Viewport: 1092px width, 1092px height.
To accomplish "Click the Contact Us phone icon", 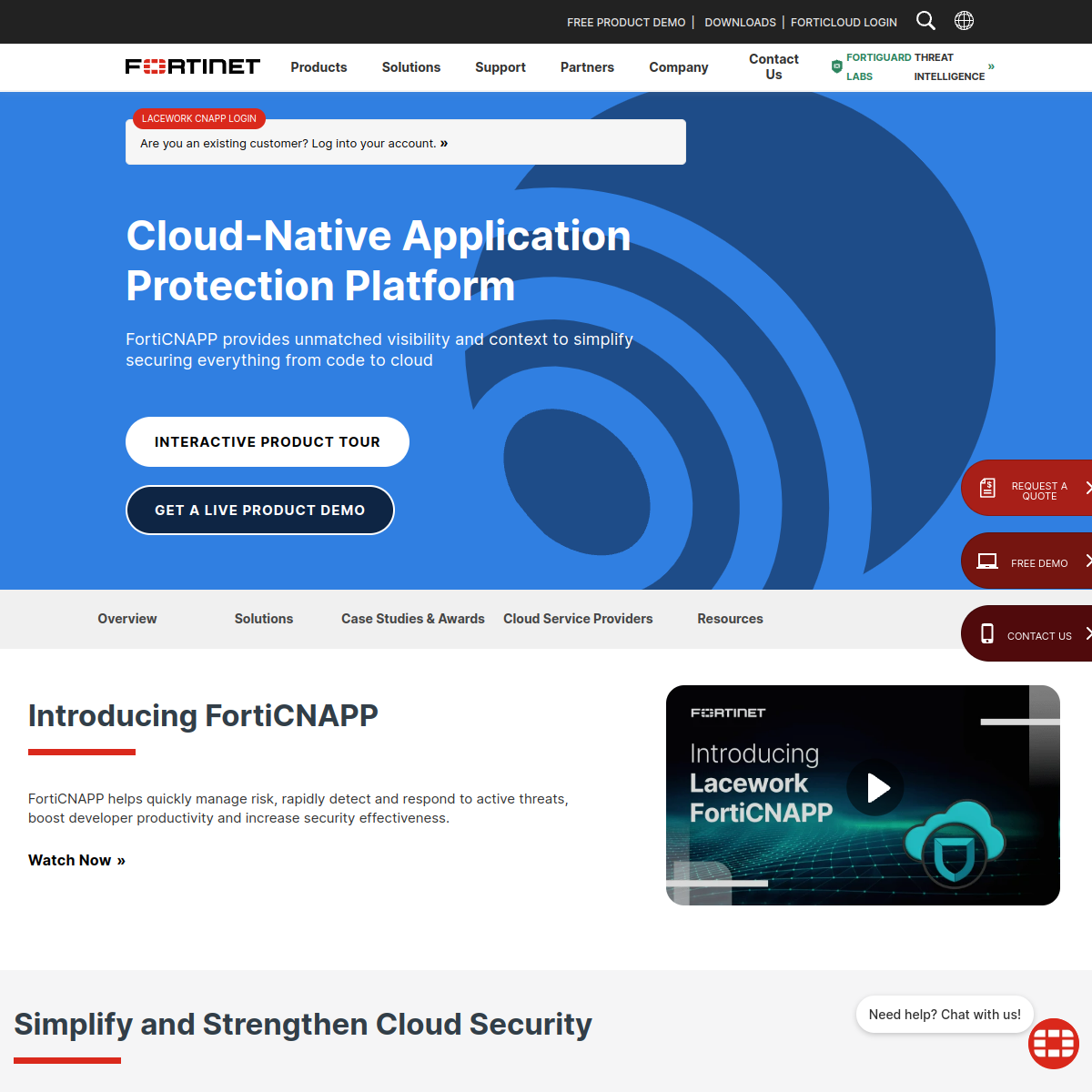I will coord(987,633).
